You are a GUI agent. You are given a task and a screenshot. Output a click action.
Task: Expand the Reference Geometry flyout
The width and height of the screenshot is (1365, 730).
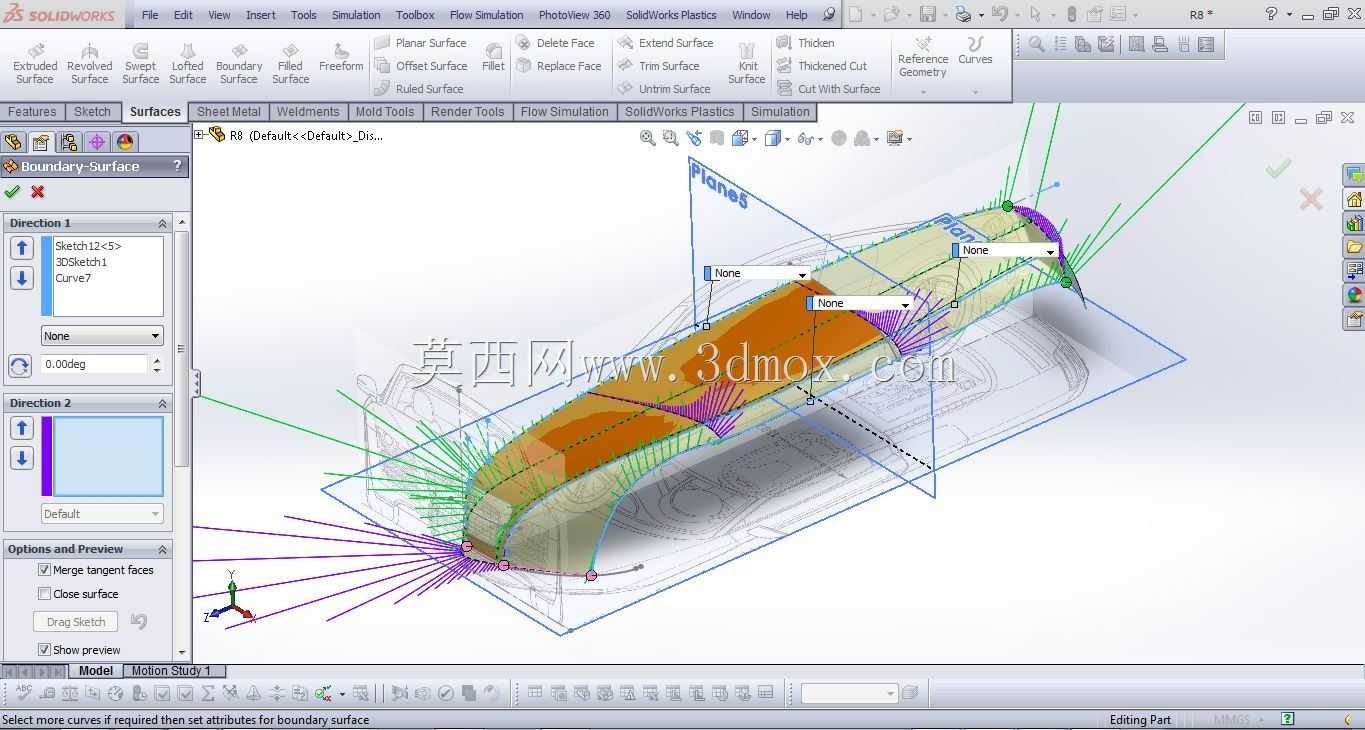[x=922, y=93]
